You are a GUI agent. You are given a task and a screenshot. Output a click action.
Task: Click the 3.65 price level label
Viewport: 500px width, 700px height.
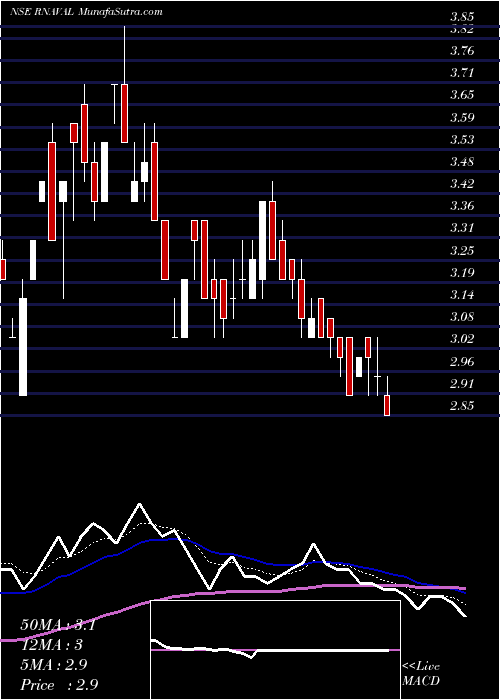tap(462, 95)
